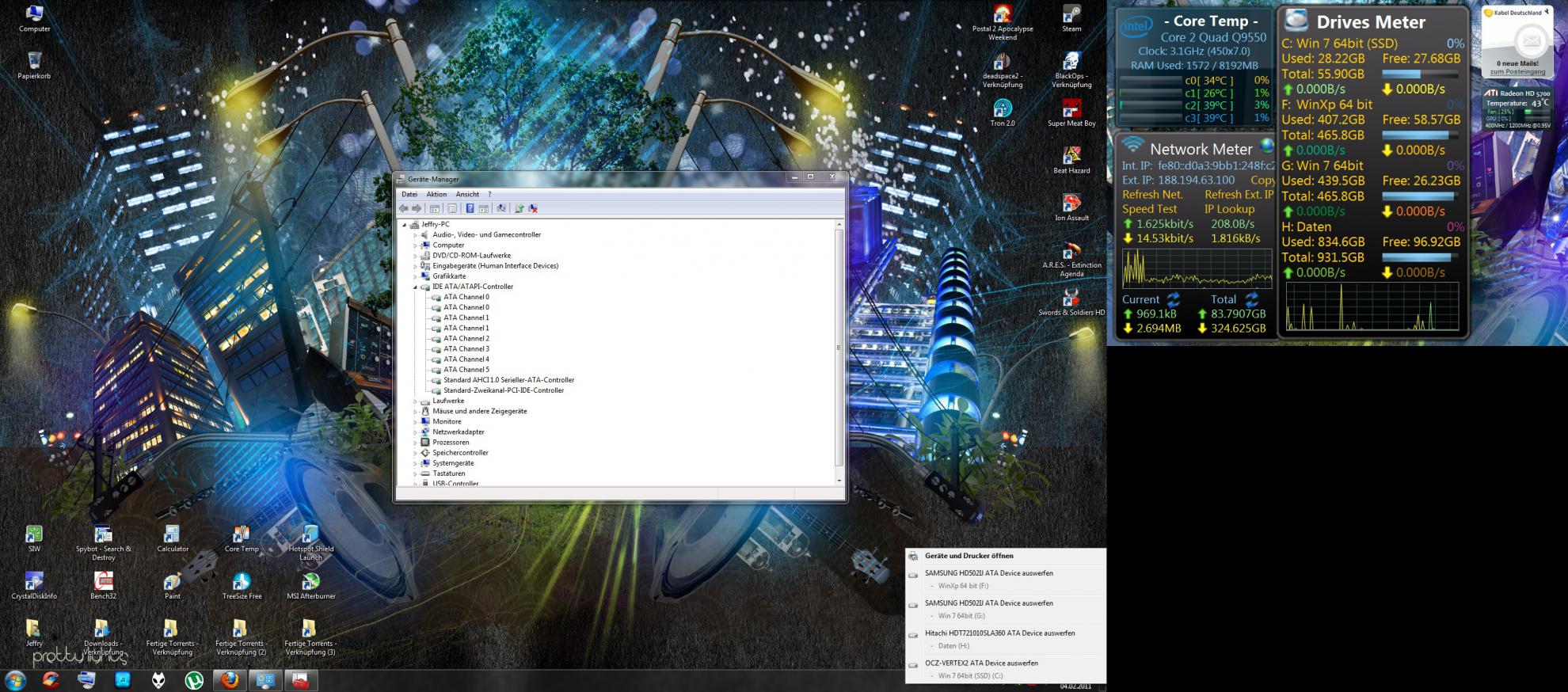Expand the Prozessoren node
1568x692 pixels.
click(x=415, y=443)
